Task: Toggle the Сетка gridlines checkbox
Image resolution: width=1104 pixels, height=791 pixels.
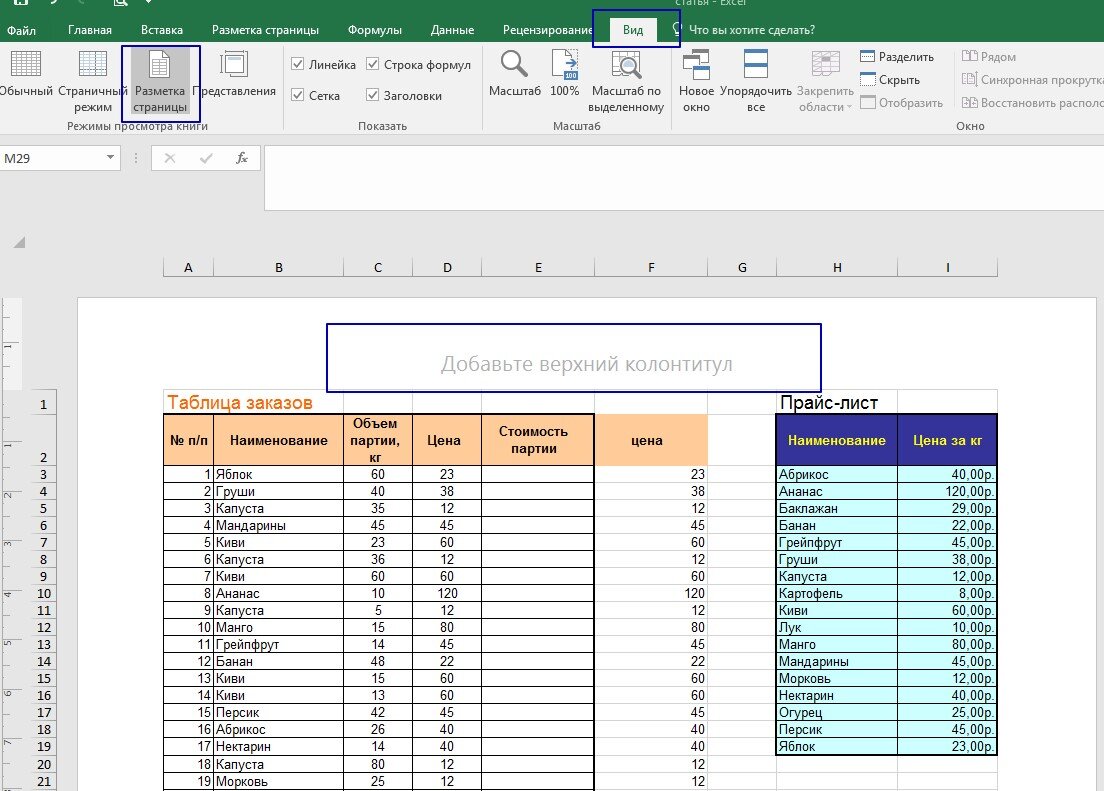Action: point(298,95)
